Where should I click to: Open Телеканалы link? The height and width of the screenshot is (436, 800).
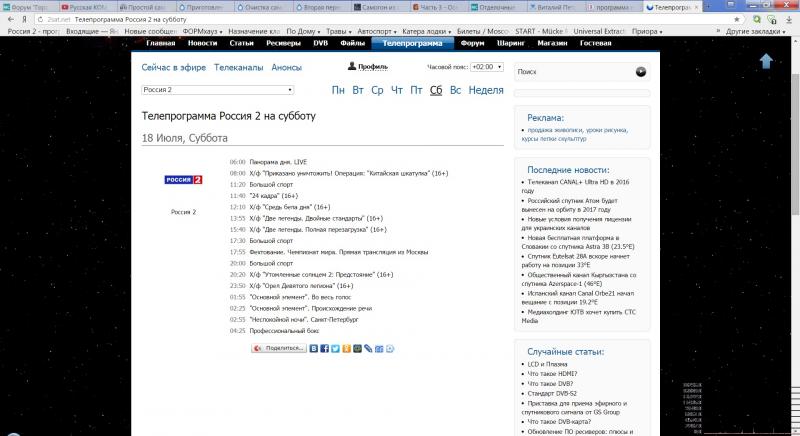click(238, 67)
